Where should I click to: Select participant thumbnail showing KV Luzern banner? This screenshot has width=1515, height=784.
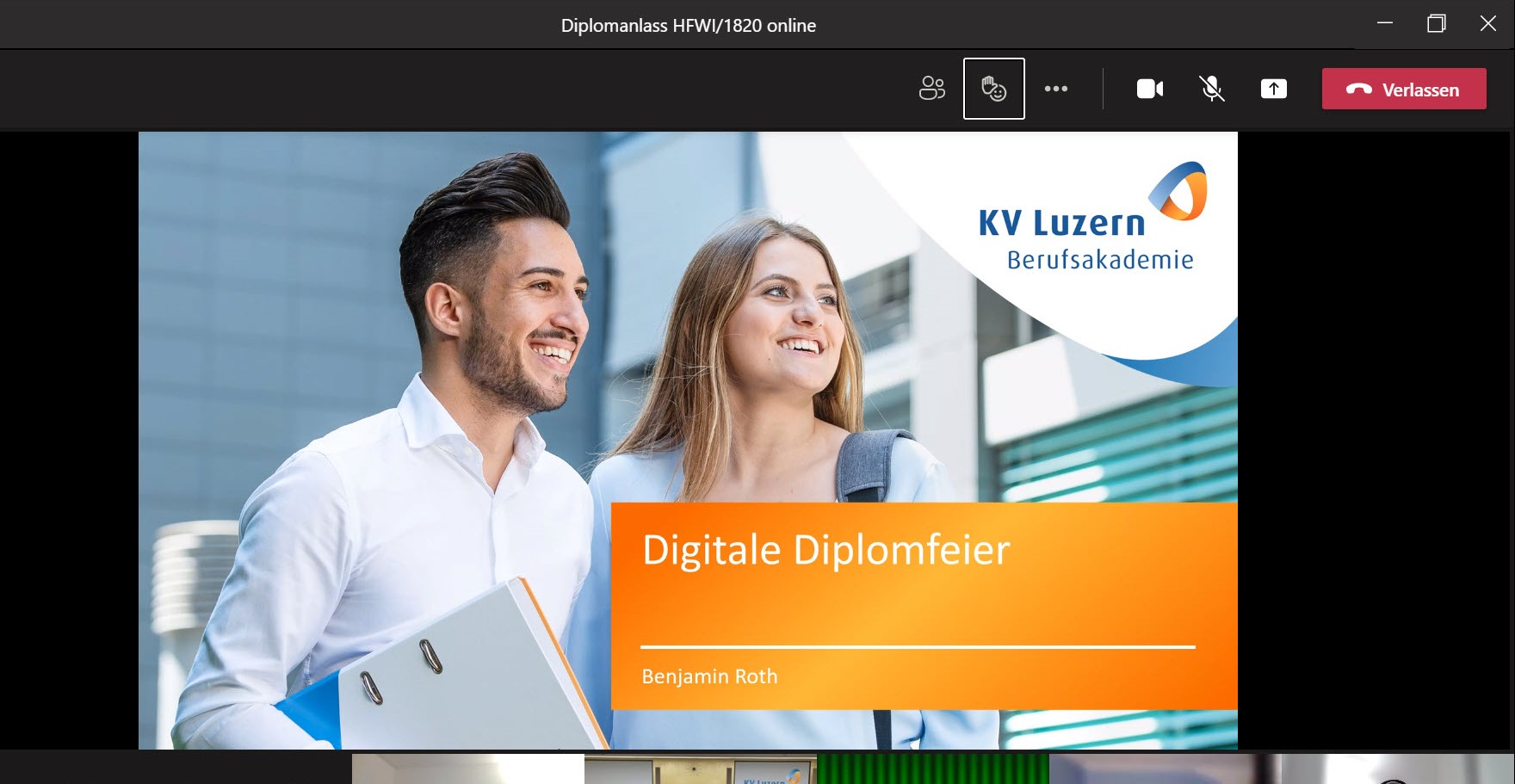coord(701,769)
